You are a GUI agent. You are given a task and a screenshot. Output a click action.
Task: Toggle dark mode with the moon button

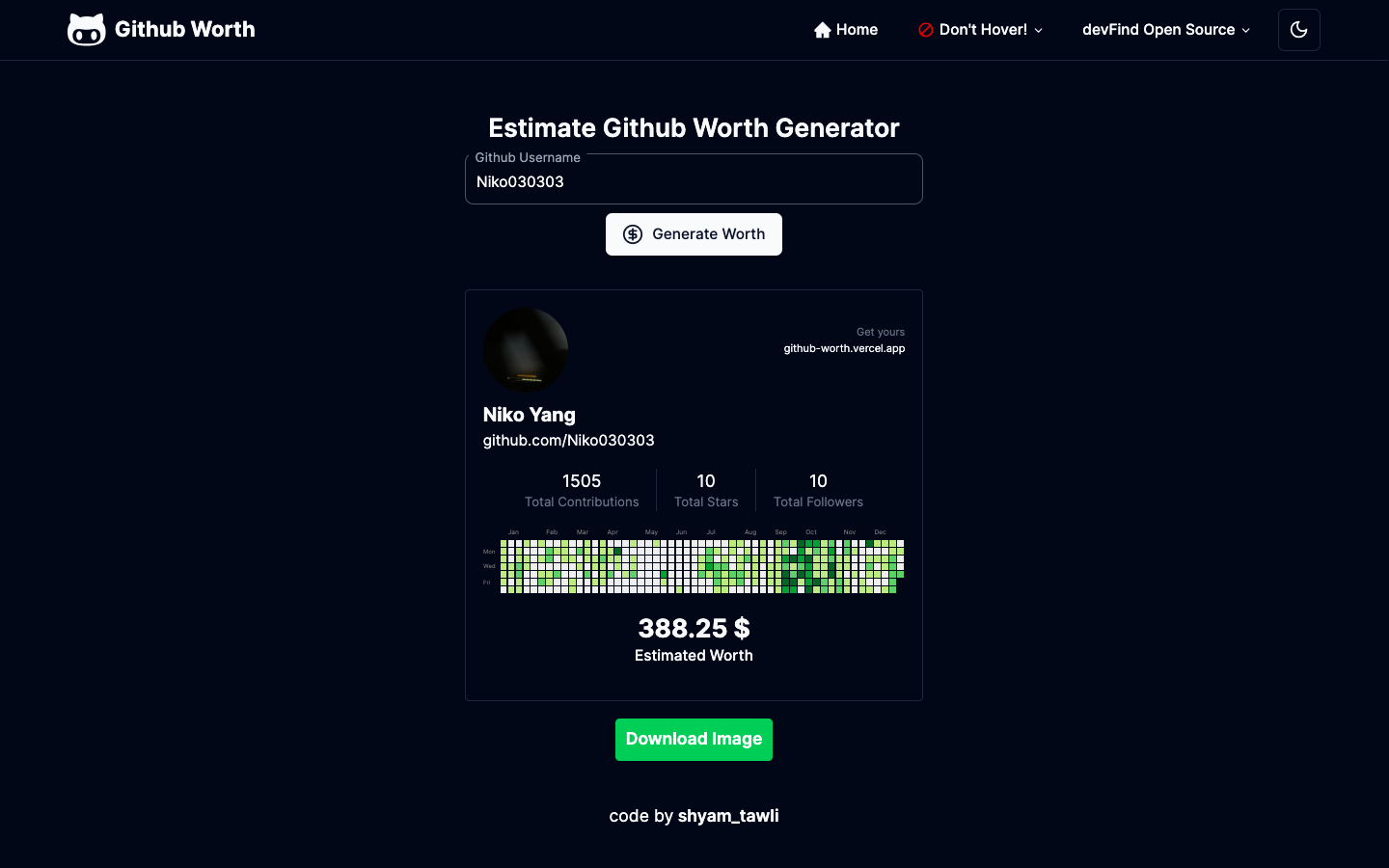pos(1299,30)
